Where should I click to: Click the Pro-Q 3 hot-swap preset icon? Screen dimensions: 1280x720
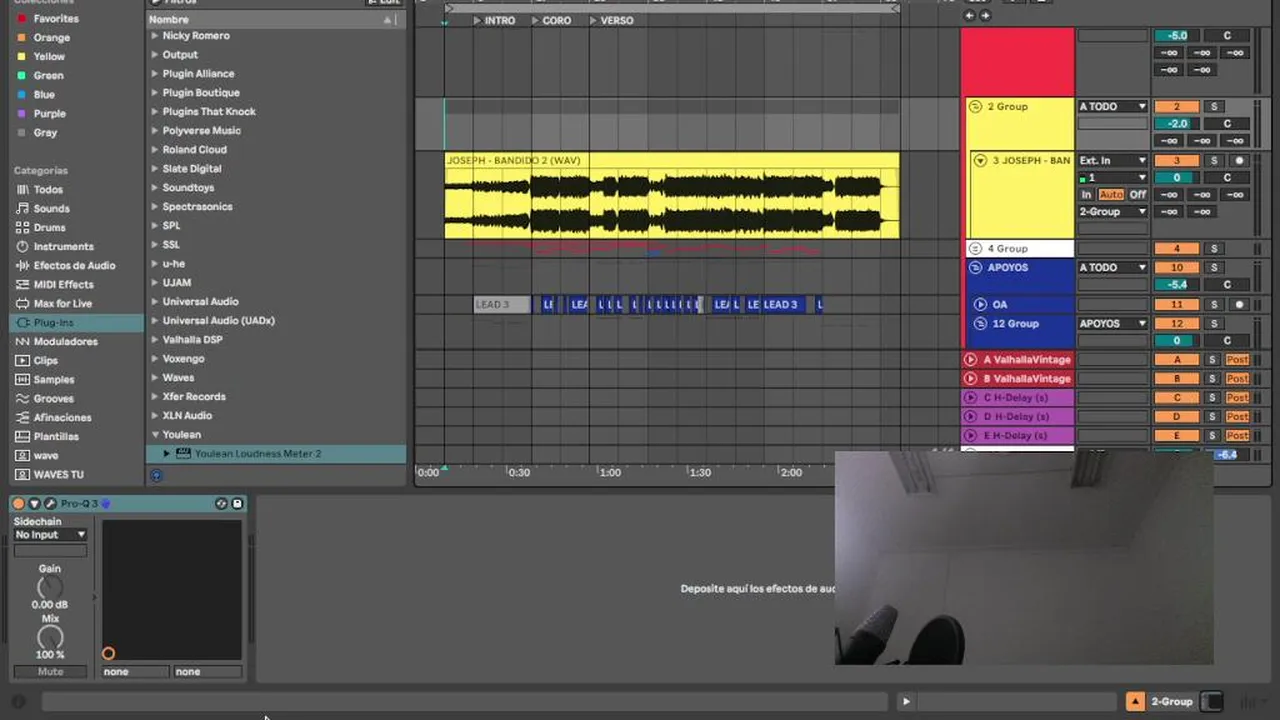[x=221, y=503]
